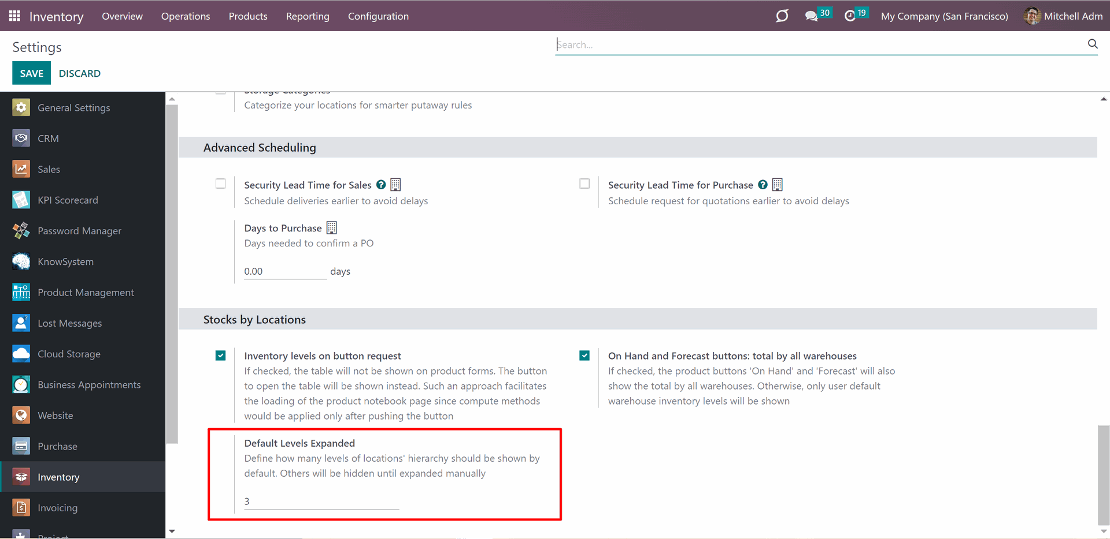Select the Website globe icon
The image size is (1110, 539).
[21, 416]
